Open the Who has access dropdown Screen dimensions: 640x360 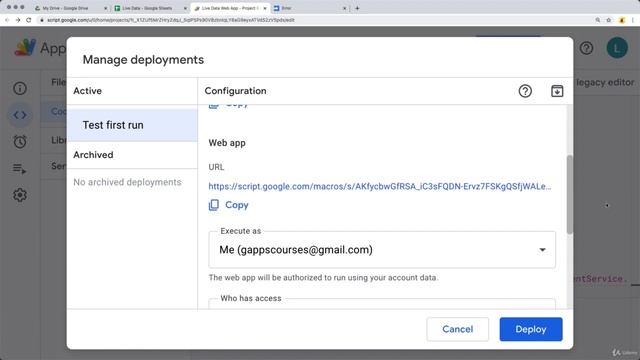382,304
